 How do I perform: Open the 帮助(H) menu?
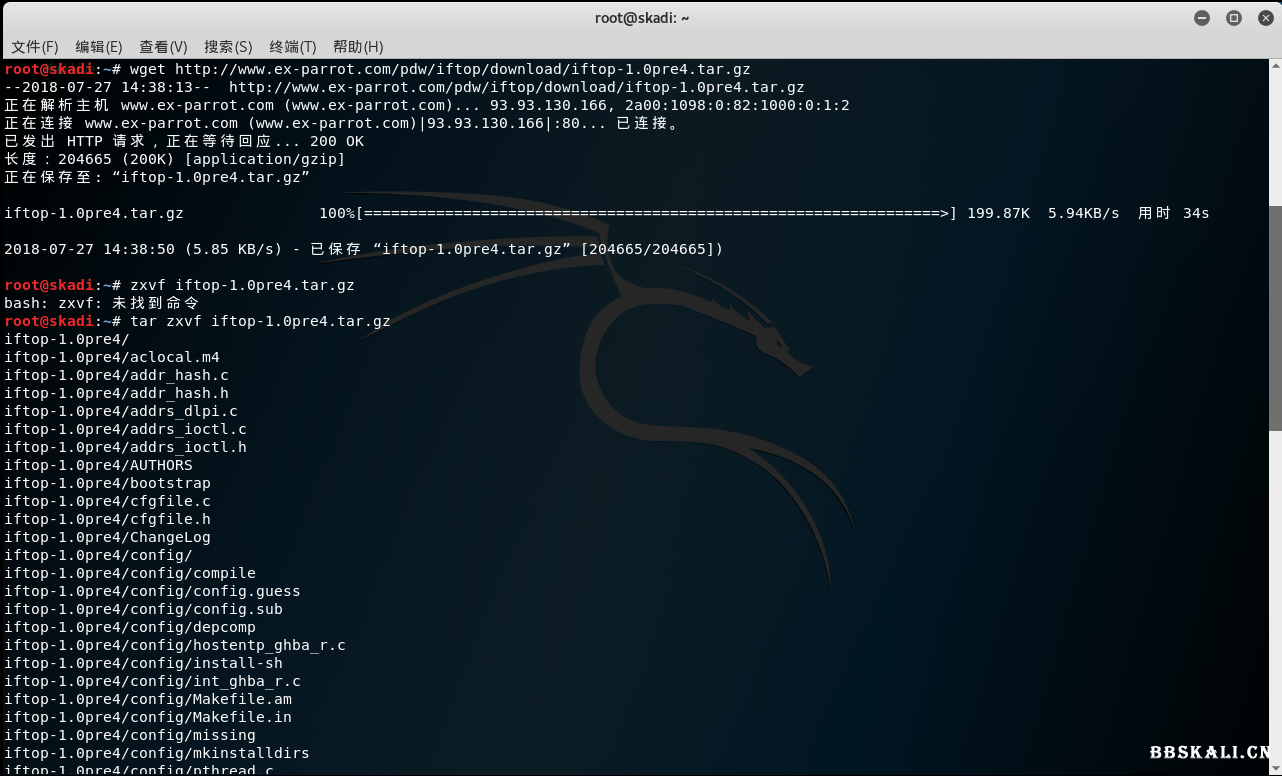point(358,47)
